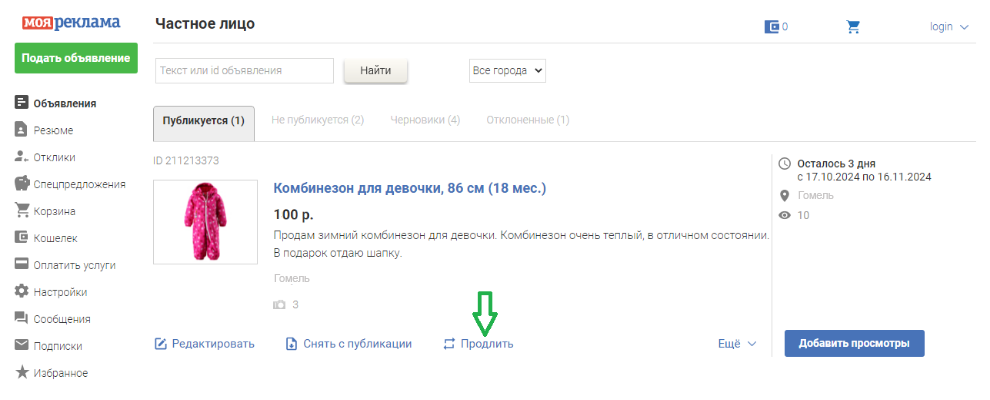Screen dimensions: 990x400
Task: Open the Все города city selector
Action: pyautogui.click(x=507, y=71)
